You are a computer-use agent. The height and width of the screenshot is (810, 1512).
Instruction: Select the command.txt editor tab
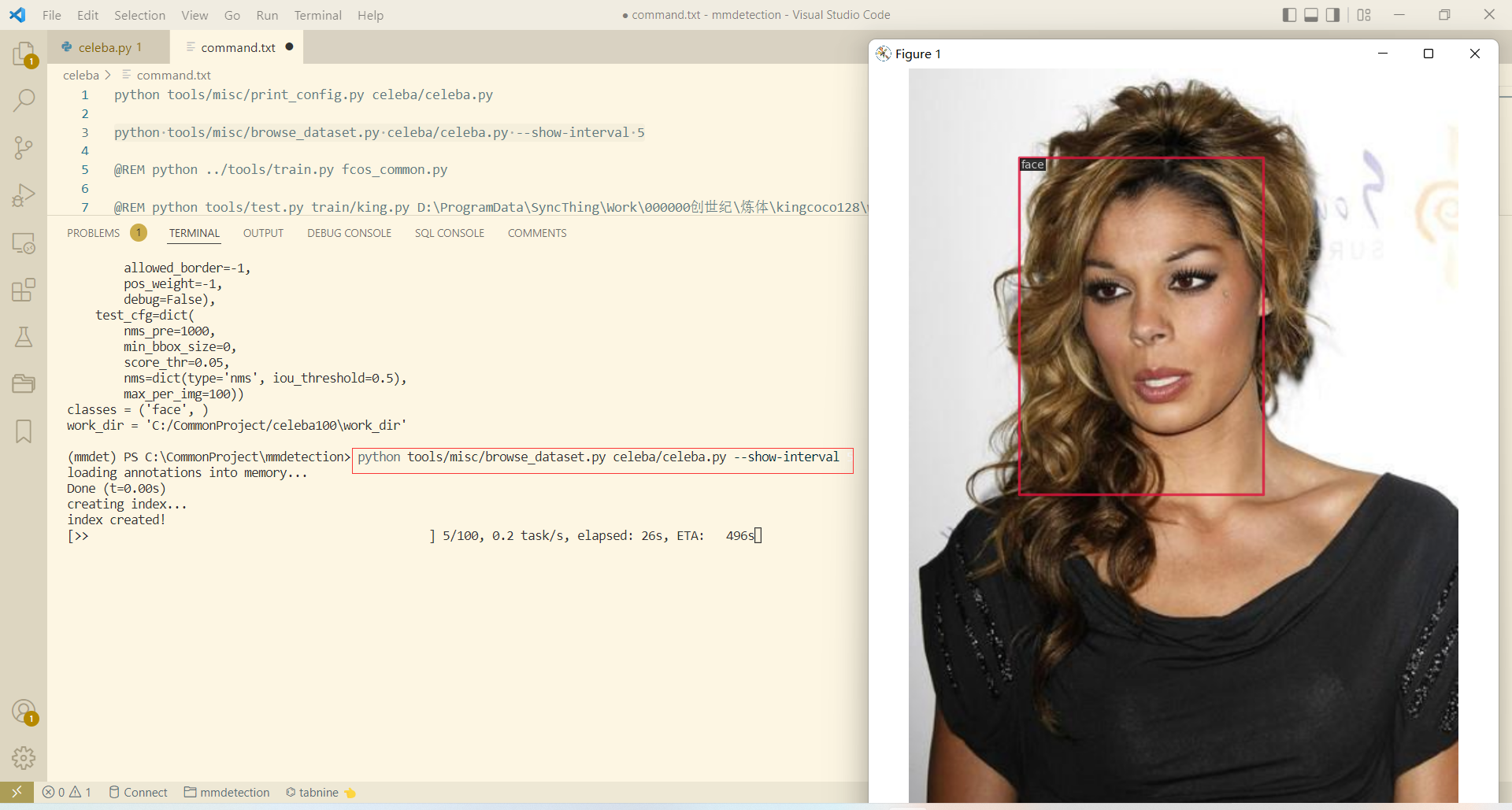point(237,47)
